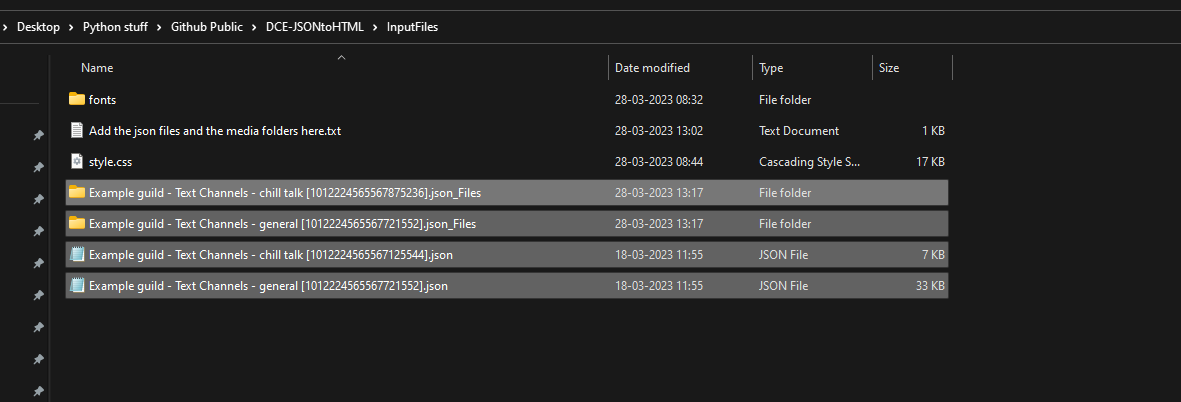The height and width of the screenshot is (402, 1181).
Task: Open the chevron after Github Public breadcrumb
Action: coord(256,27)
